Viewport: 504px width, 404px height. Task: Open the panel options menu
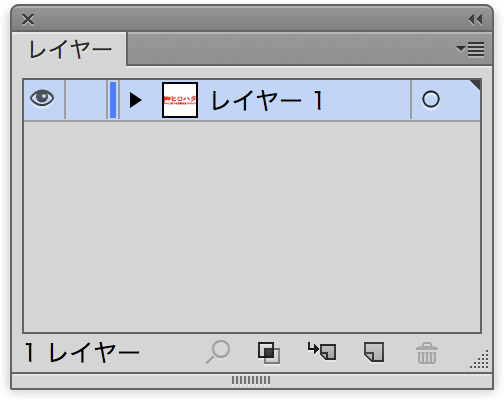471,49
